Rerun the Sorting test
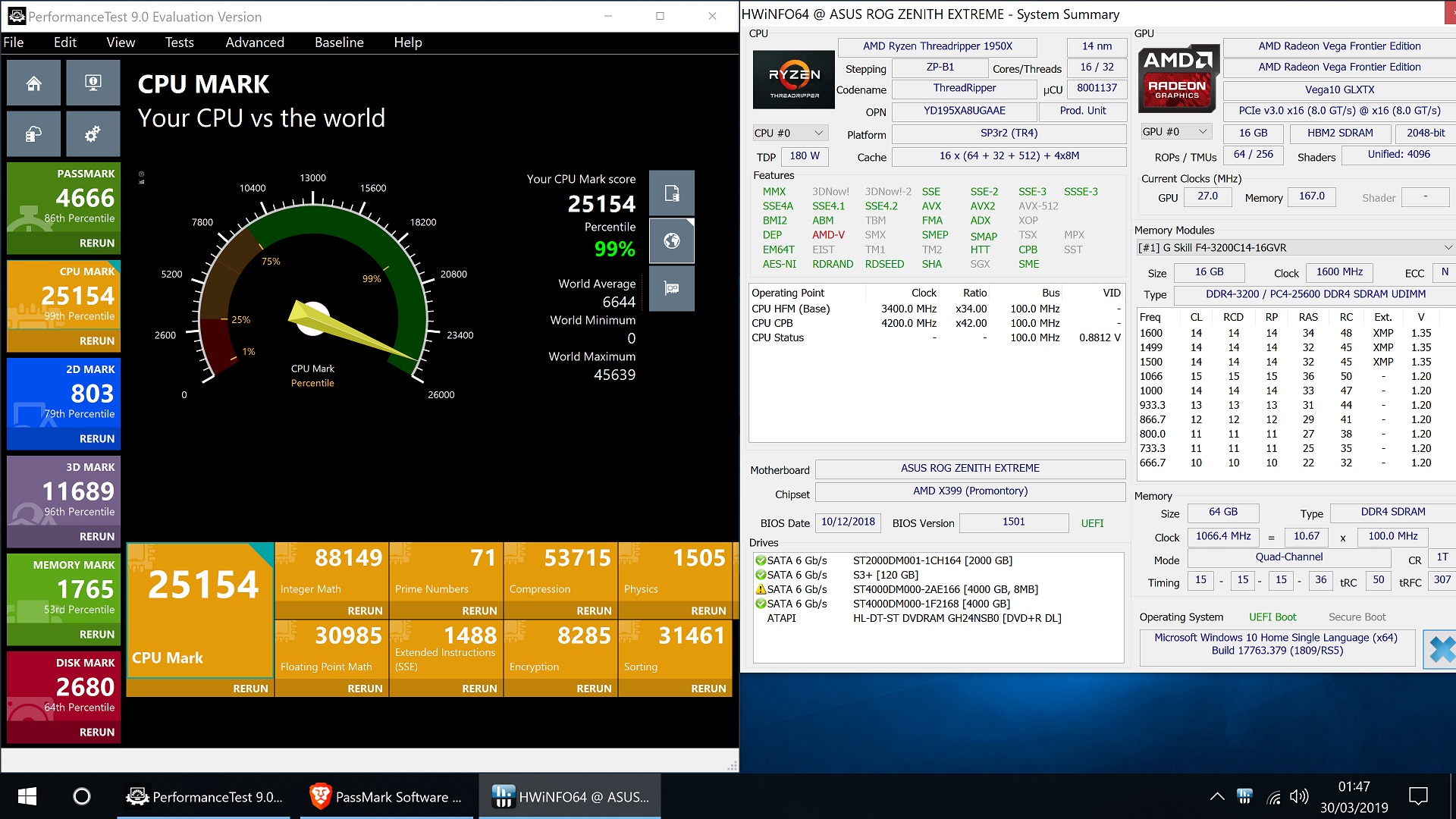This screenshot has height=819, width=1456. [708, 689]
